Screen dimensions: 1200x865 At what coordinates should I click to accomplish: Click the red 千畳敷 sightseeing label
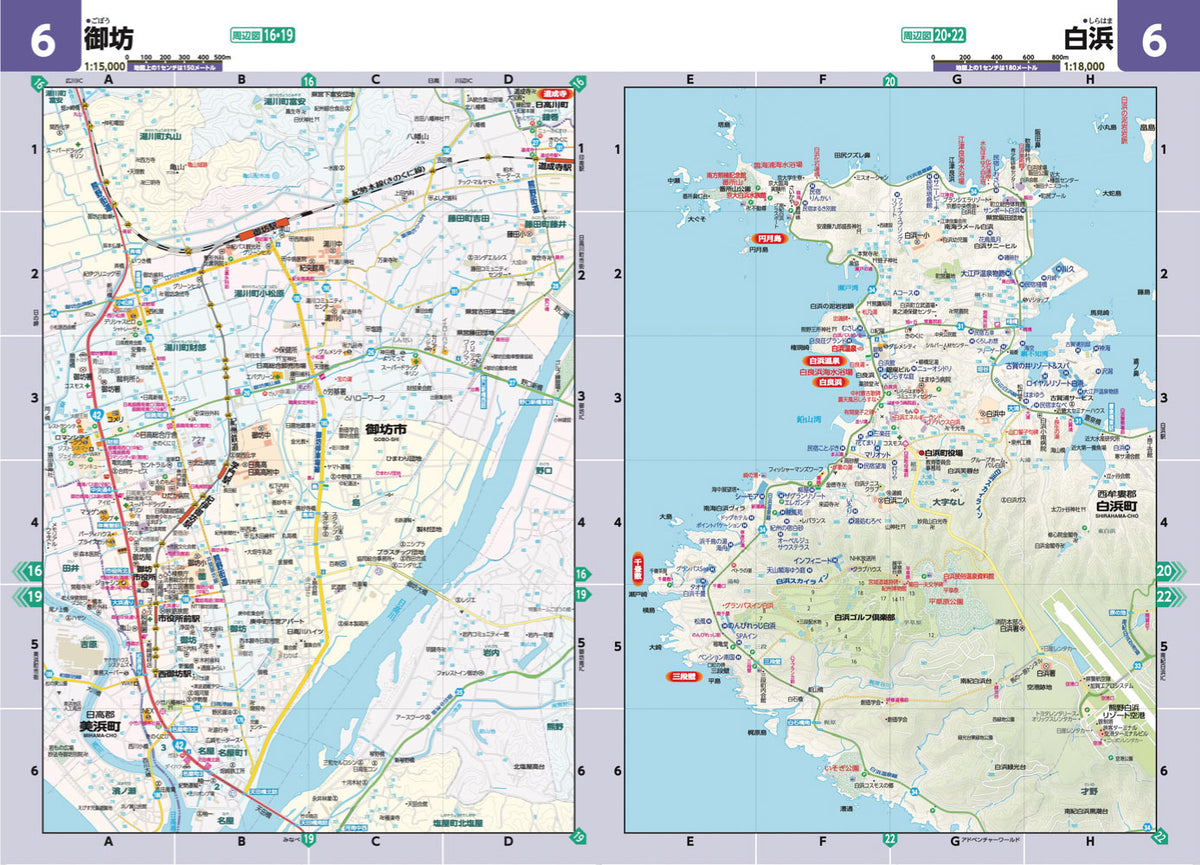point(637,569)
